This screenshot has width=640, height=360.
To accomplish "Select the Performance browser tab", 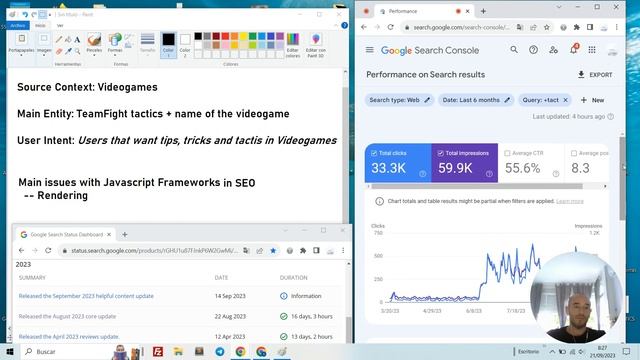I will [423, 11].
